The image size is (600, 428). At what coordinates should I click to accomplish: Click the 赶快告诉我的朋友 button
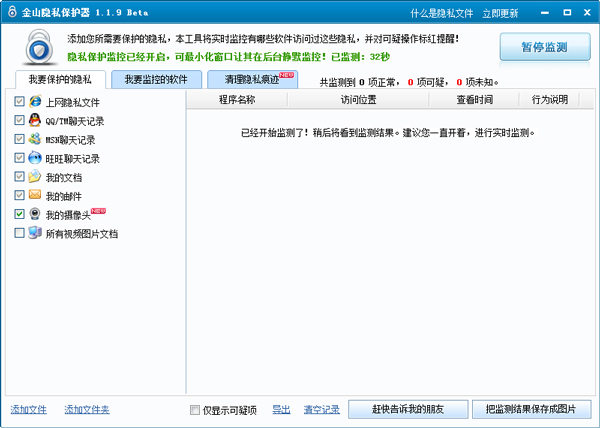(408, 409)
